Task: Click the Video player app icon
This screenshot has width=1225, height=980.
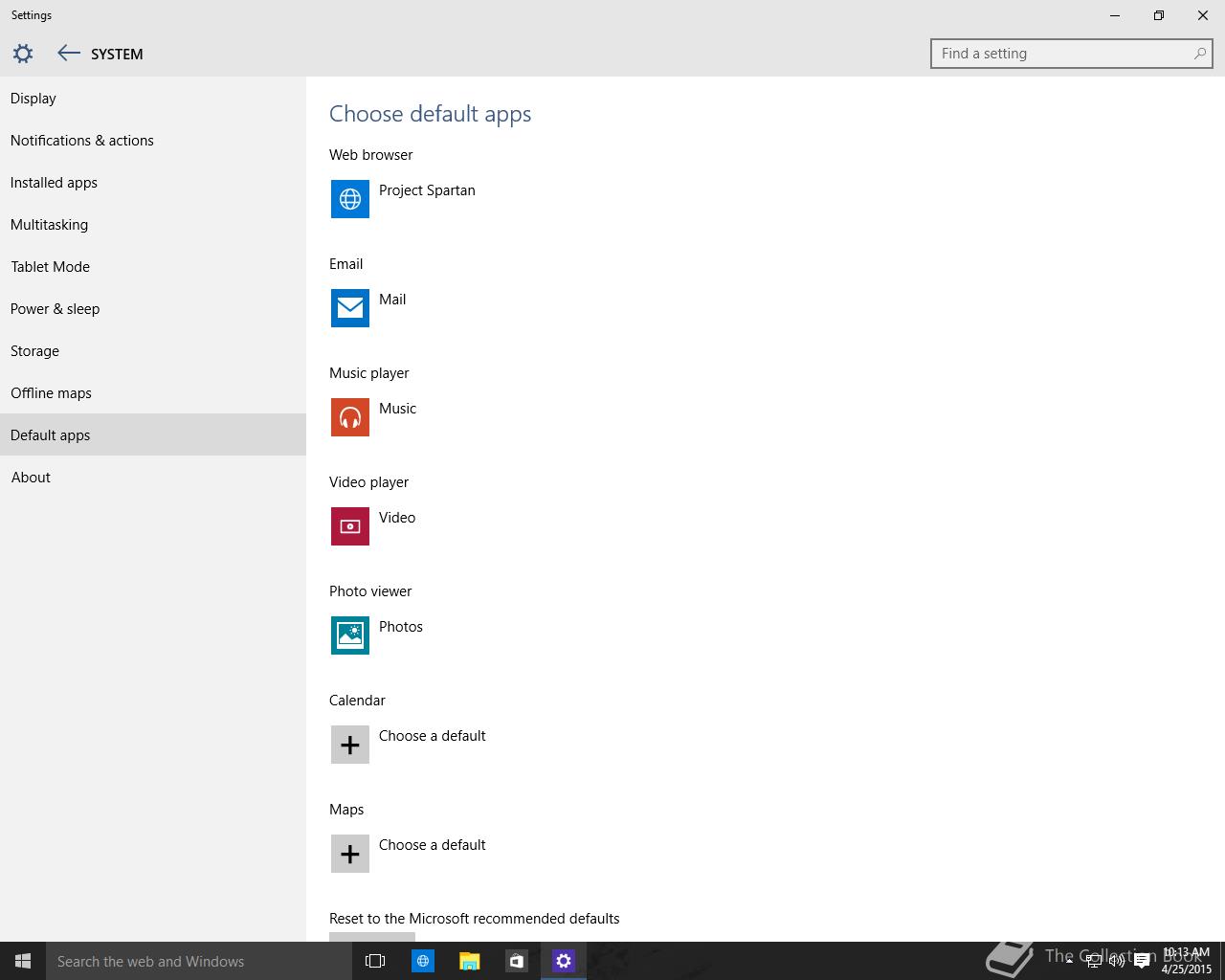Action: click(x=350, y=526)
